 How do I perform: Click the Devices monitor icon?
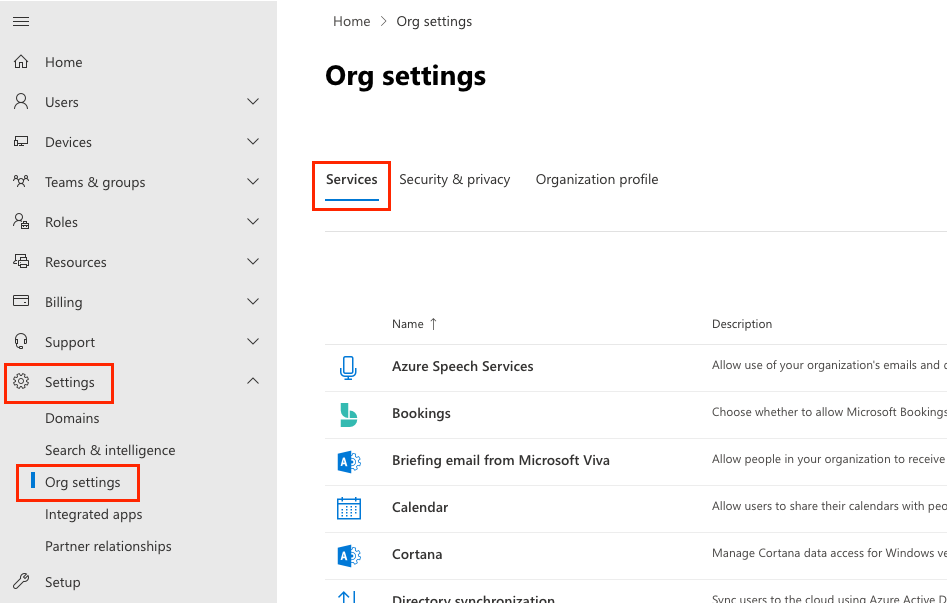click(x=21, y=141)
